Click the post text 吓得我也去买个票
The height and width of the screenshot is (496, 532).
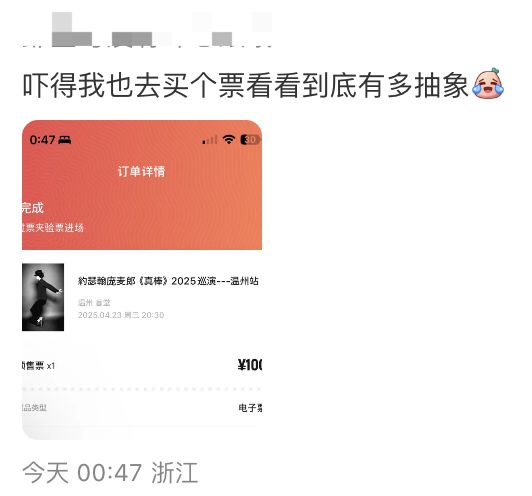[134, 85]
